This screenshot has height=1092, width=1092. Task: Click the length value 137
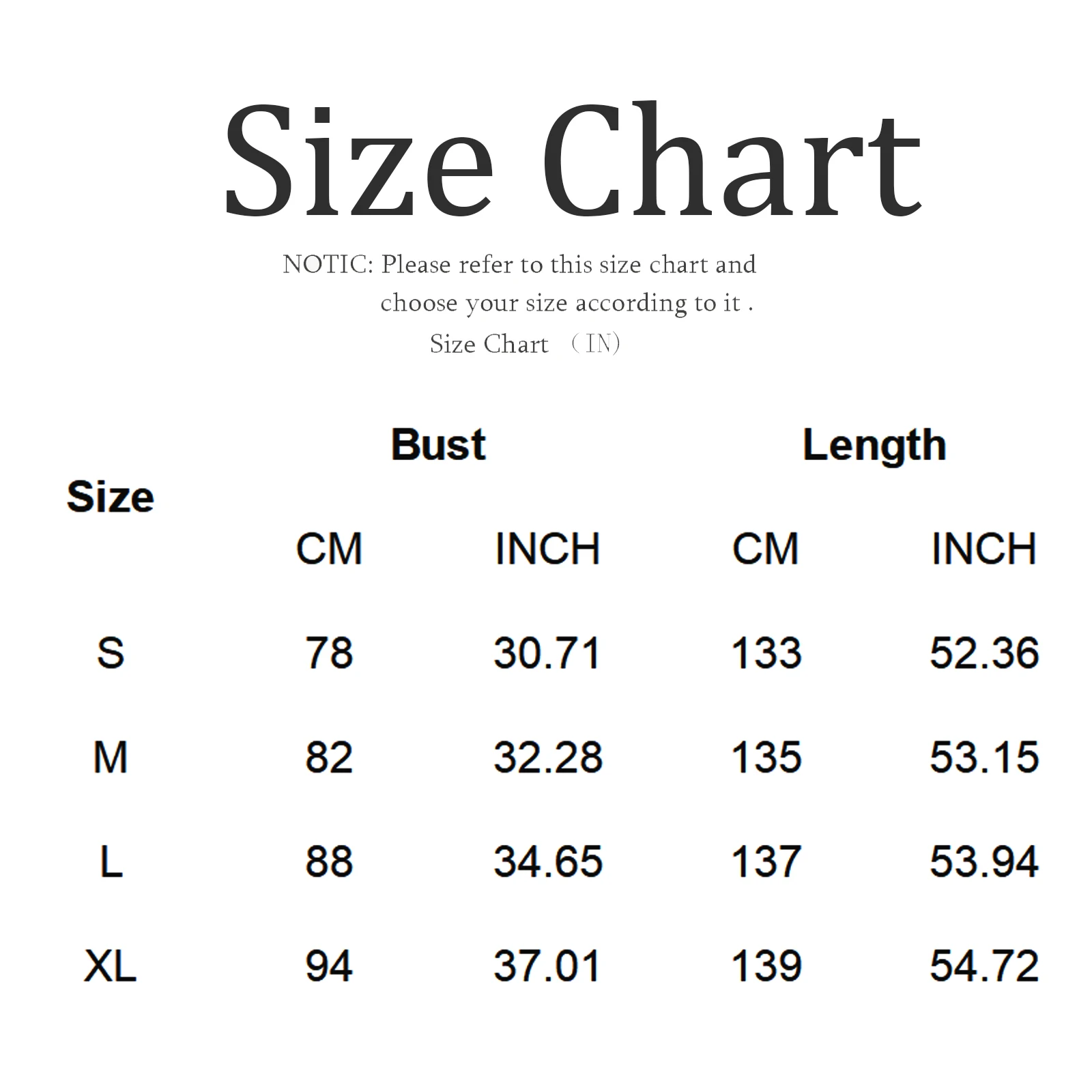(766, 862)
